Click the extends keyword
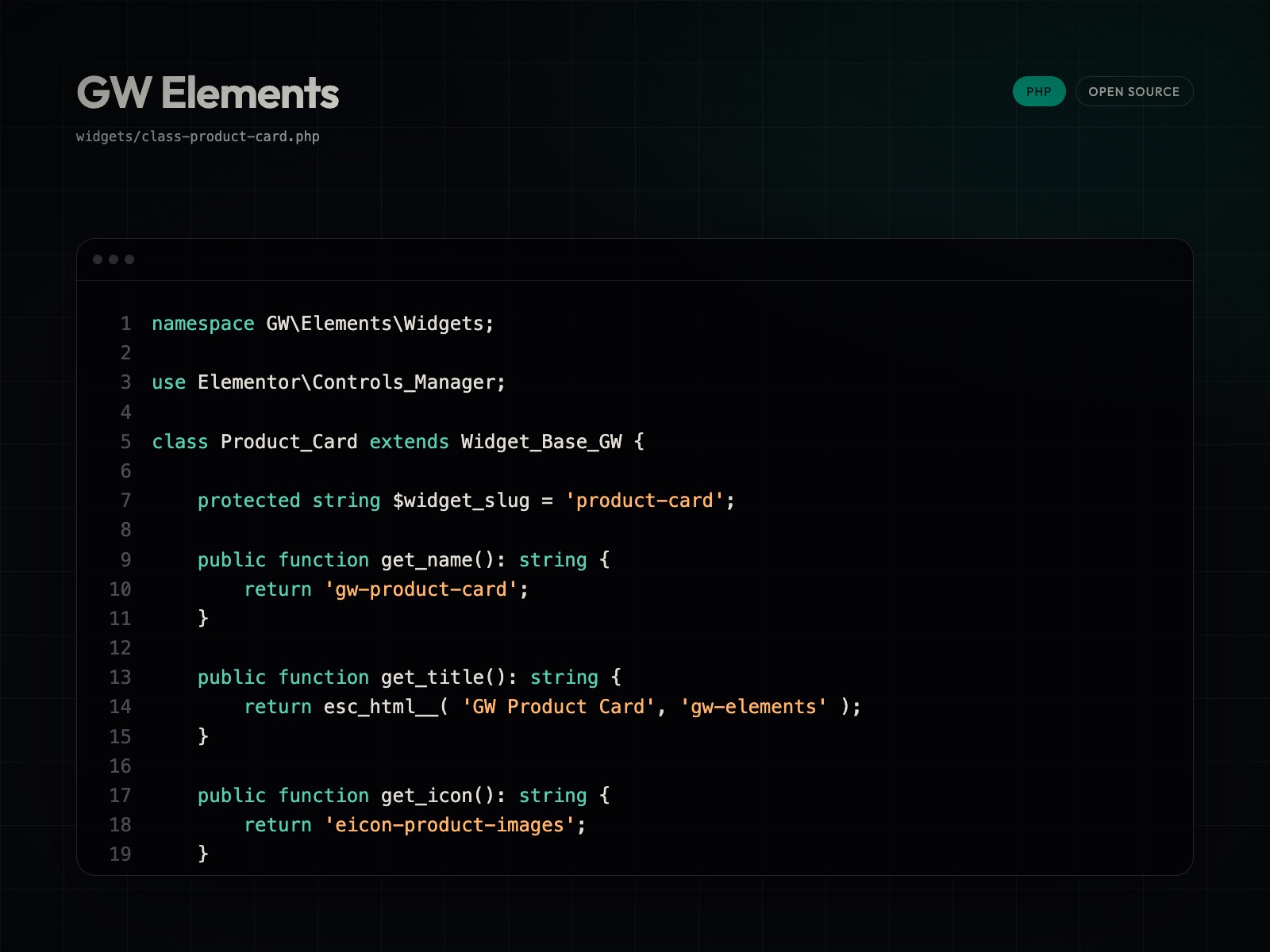This screenshot has height=952, width=1270. pyautogui.click(x=410, y=442)
